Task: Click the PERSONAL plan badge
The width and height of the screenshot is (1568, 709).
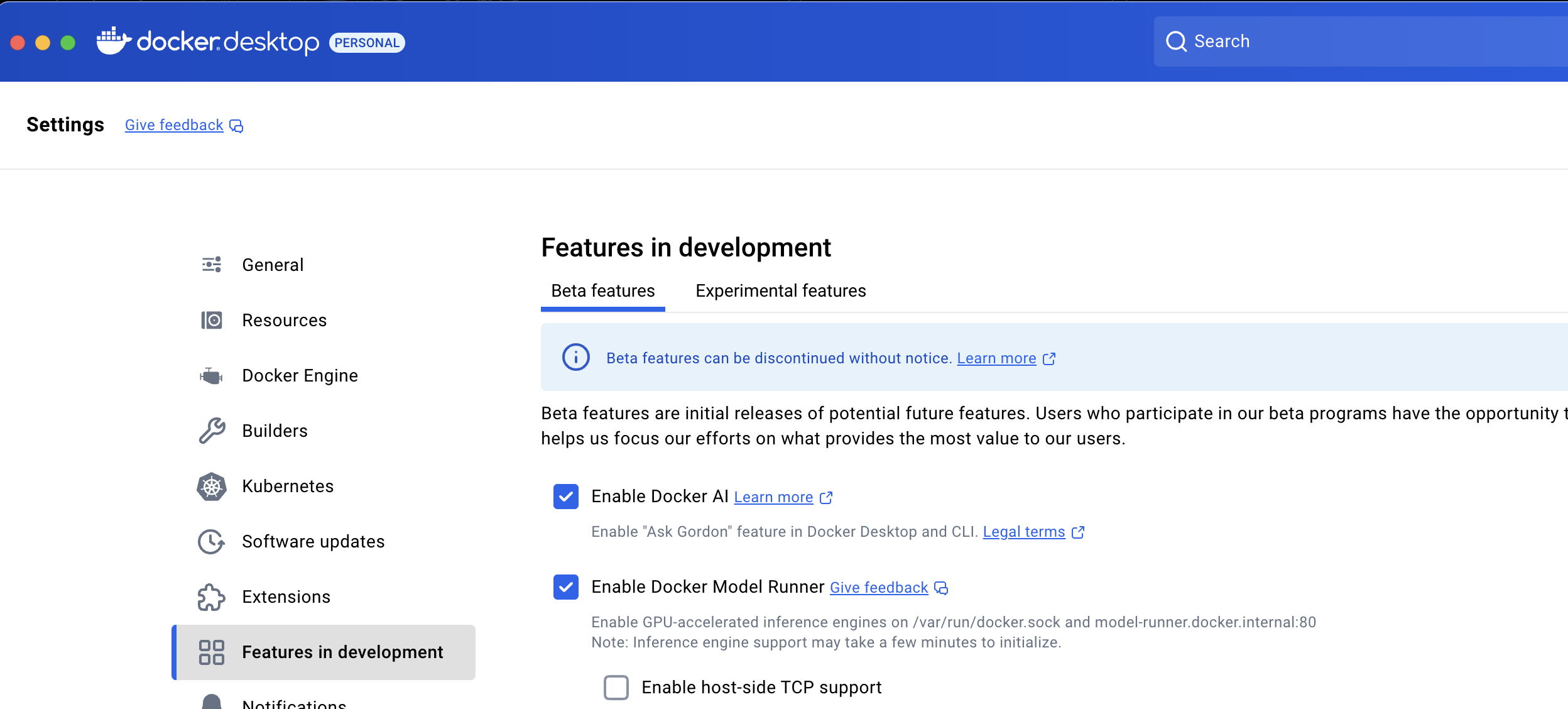Action: point(367,43)
